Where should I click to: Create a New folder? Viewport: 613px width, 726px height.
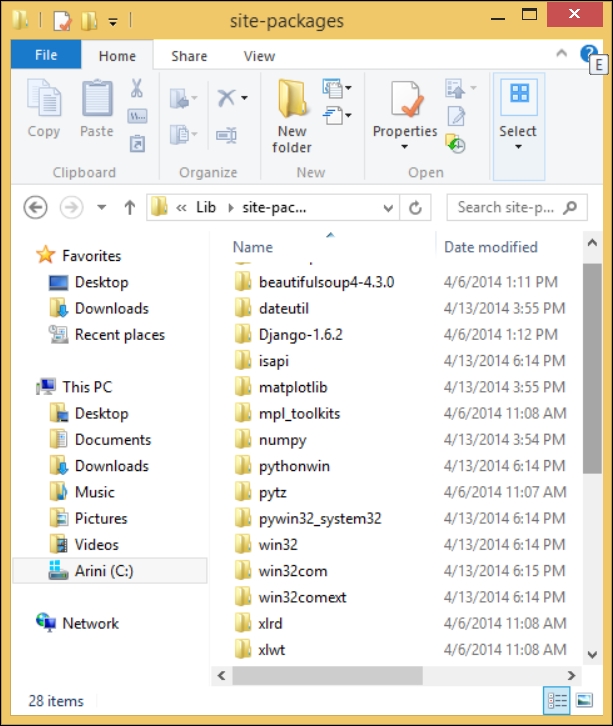292,116
